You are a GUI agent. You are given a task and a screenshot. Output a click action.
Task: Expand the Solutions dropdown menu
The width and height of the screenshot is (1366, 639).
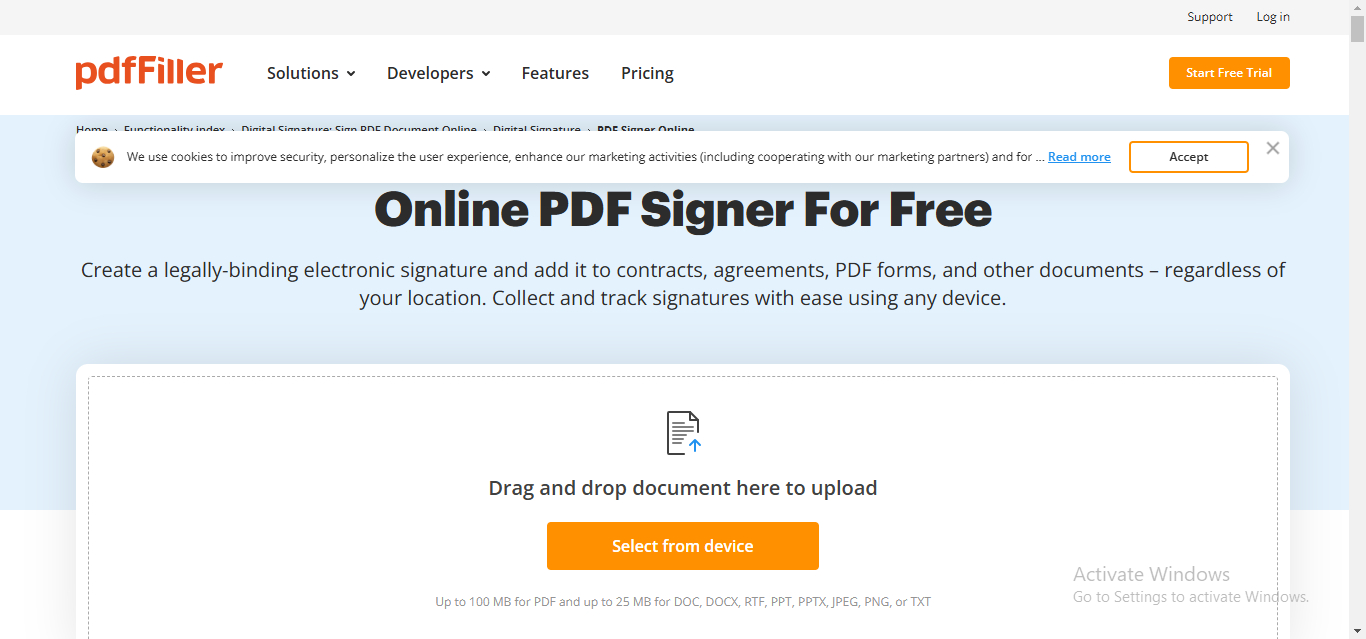tap(311, 73)
